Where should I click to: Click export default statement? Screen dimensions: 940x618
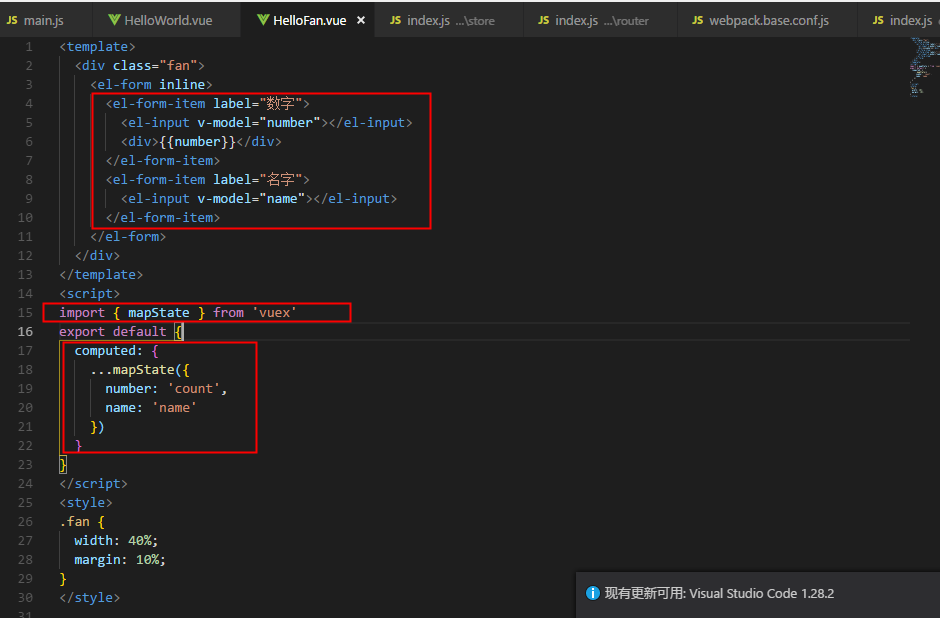(113, 331)
